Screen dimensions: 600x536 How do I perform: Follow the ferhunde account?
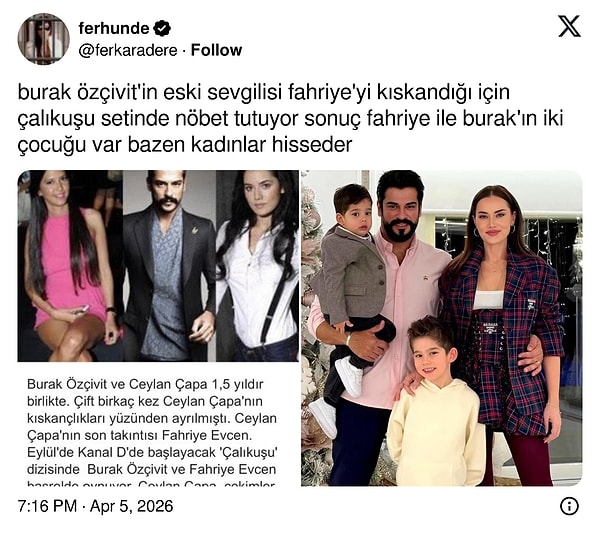(x=216, y=50)
